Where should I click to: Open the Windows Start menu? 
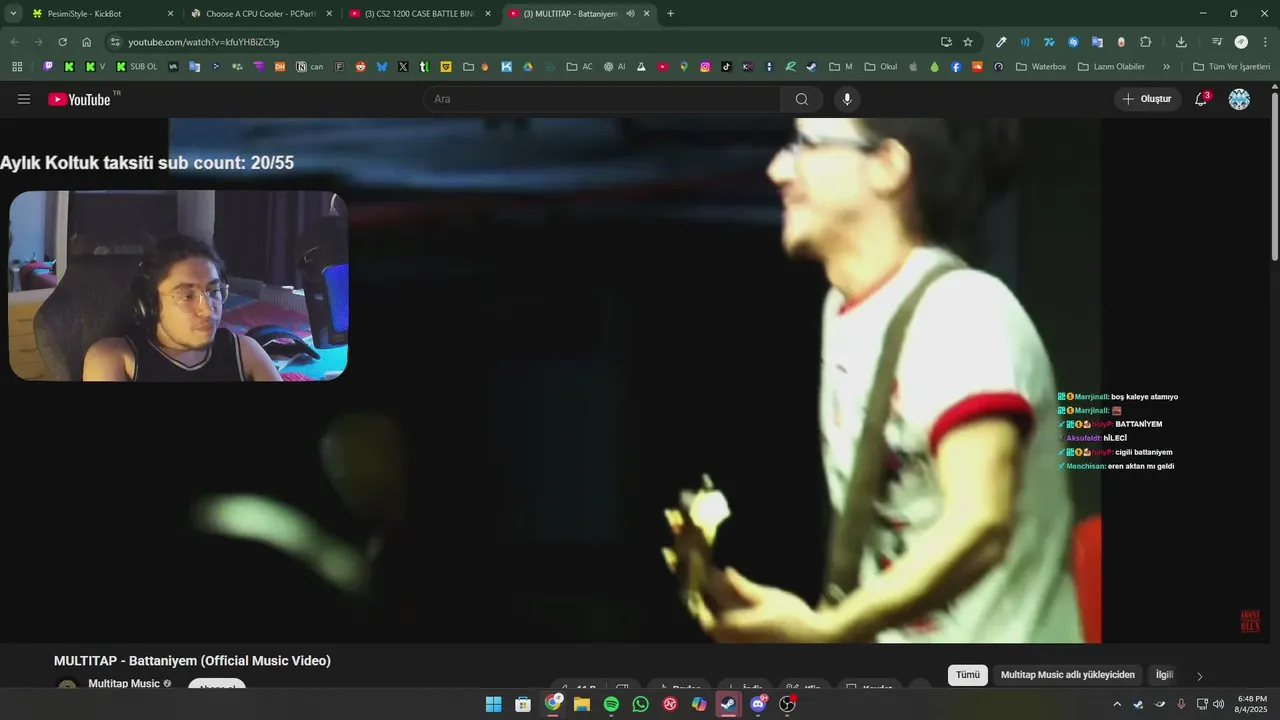click(493, 704)
